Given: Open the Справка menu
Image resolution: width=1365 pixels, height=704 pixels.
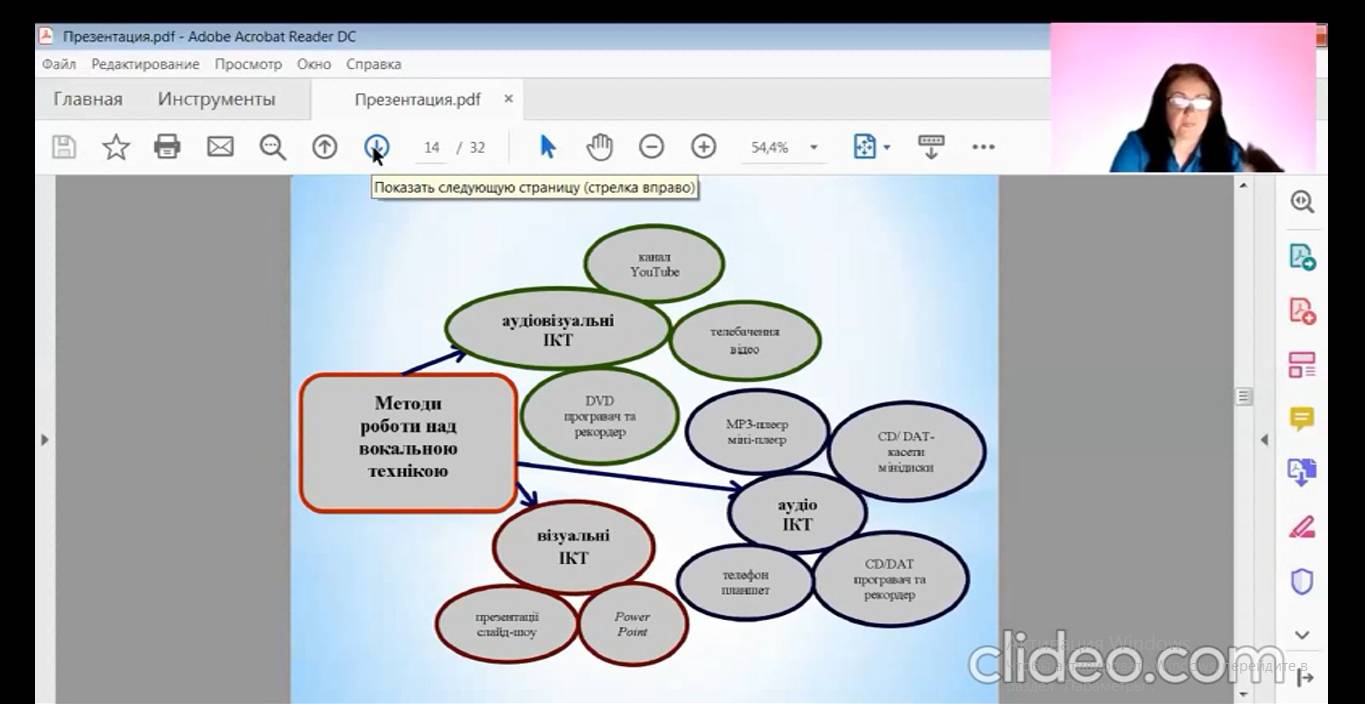Looking at the screenshot, I should click(373, 64).
